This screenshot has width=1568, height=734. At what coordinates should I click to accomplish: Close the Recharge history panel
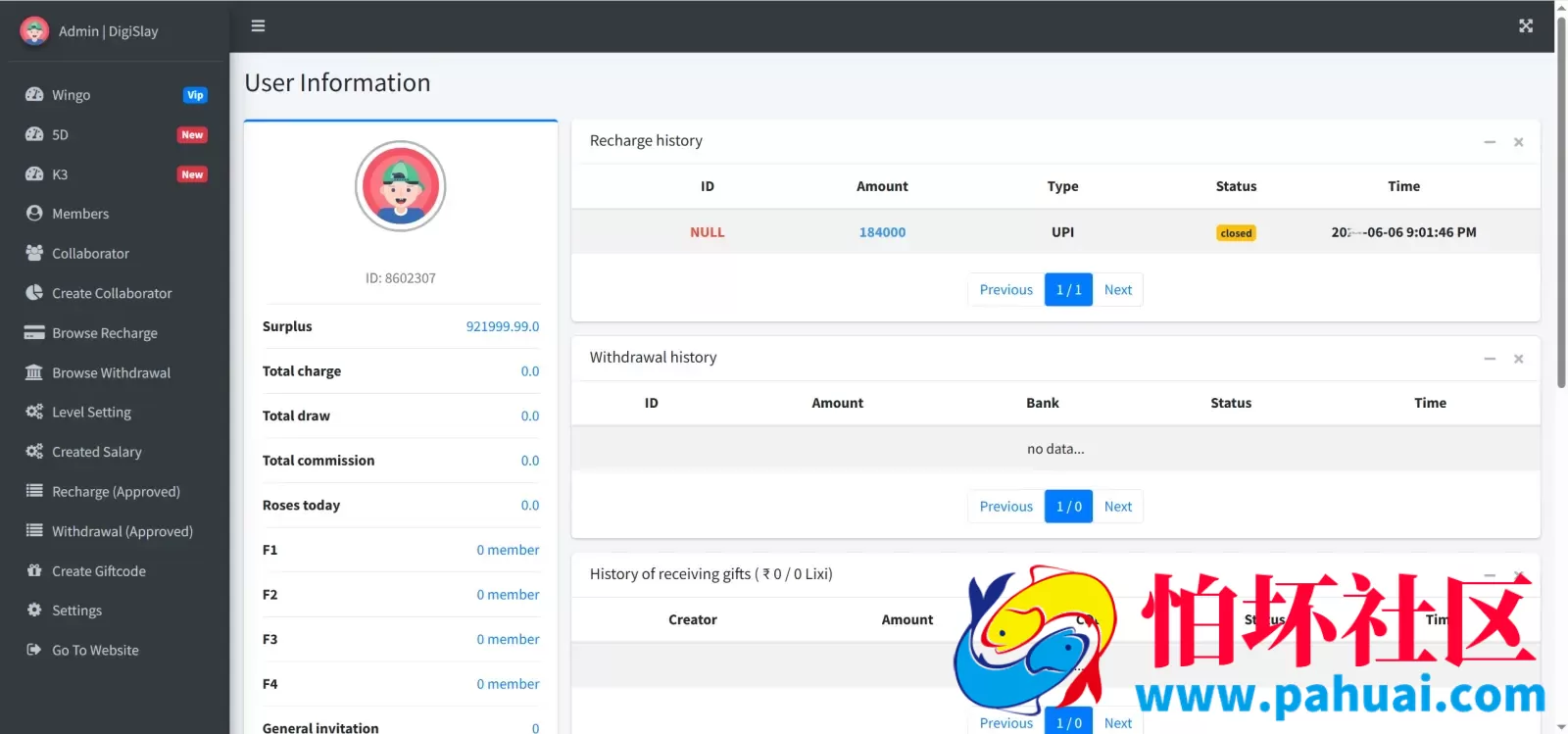(x=1519, y=142)
